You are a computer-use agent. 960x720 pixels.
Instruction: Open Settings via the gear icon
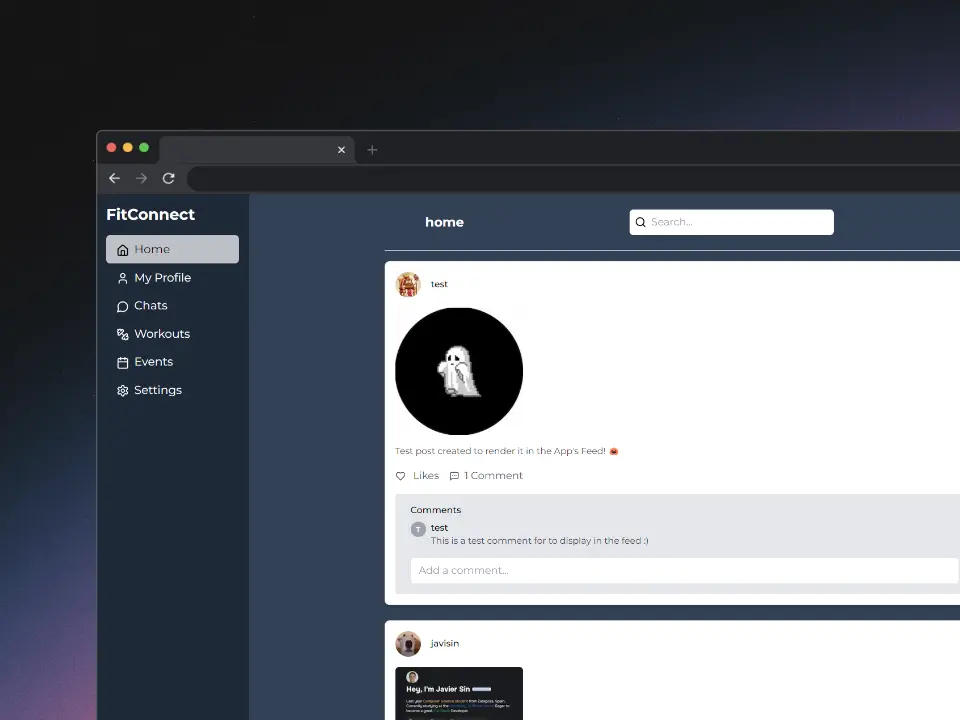tap(122, 390)
